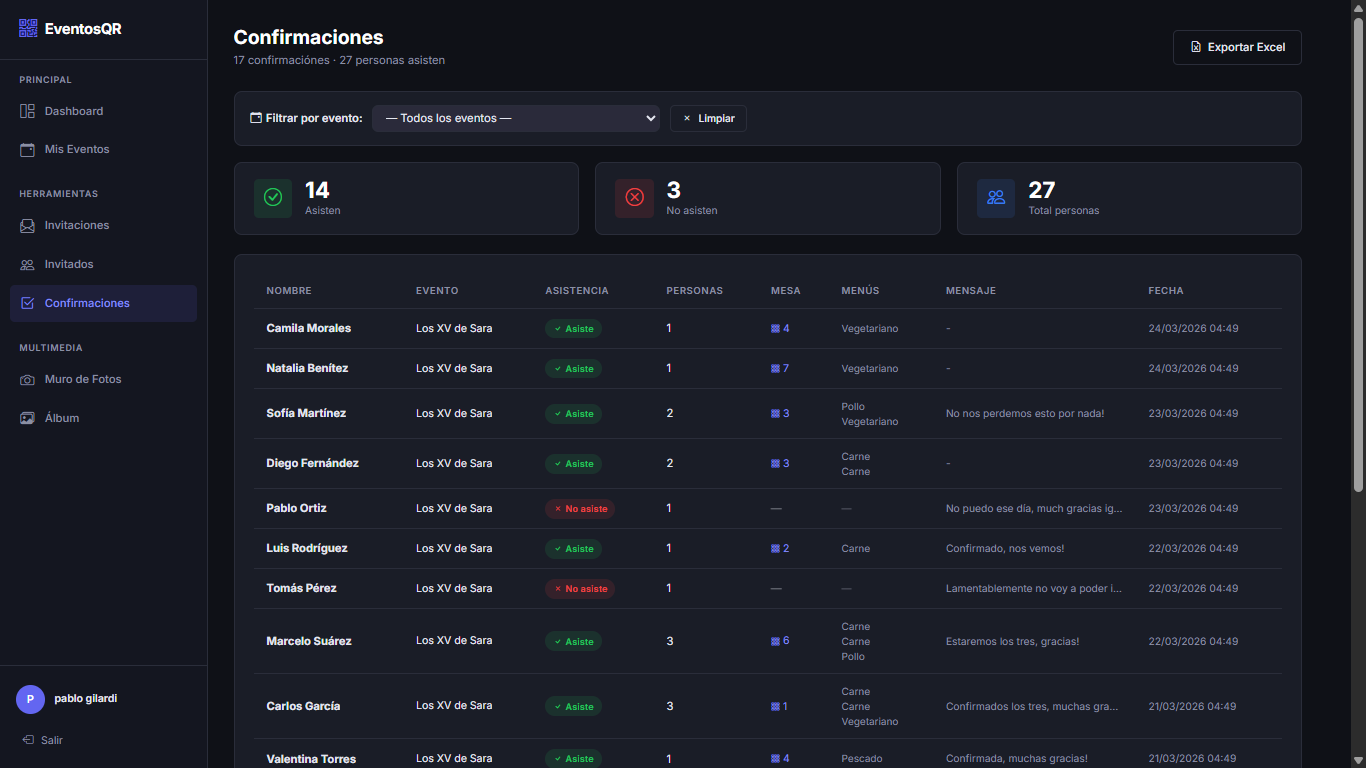This screenshot has width=1366, height=768.
Task: Click the Salir logout icon
Action: [28, 740]
